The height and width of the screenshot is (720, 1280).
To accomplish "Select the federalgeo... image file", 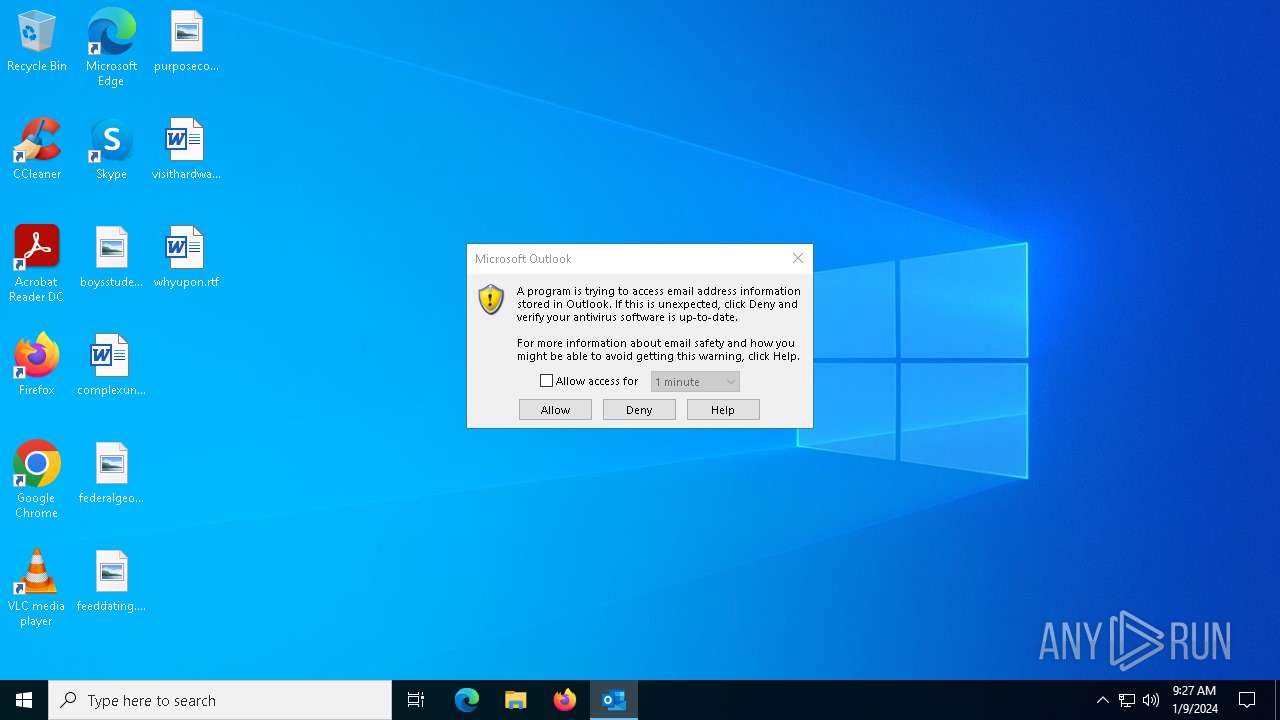I will pyautogui.click(x=111, y=474).
